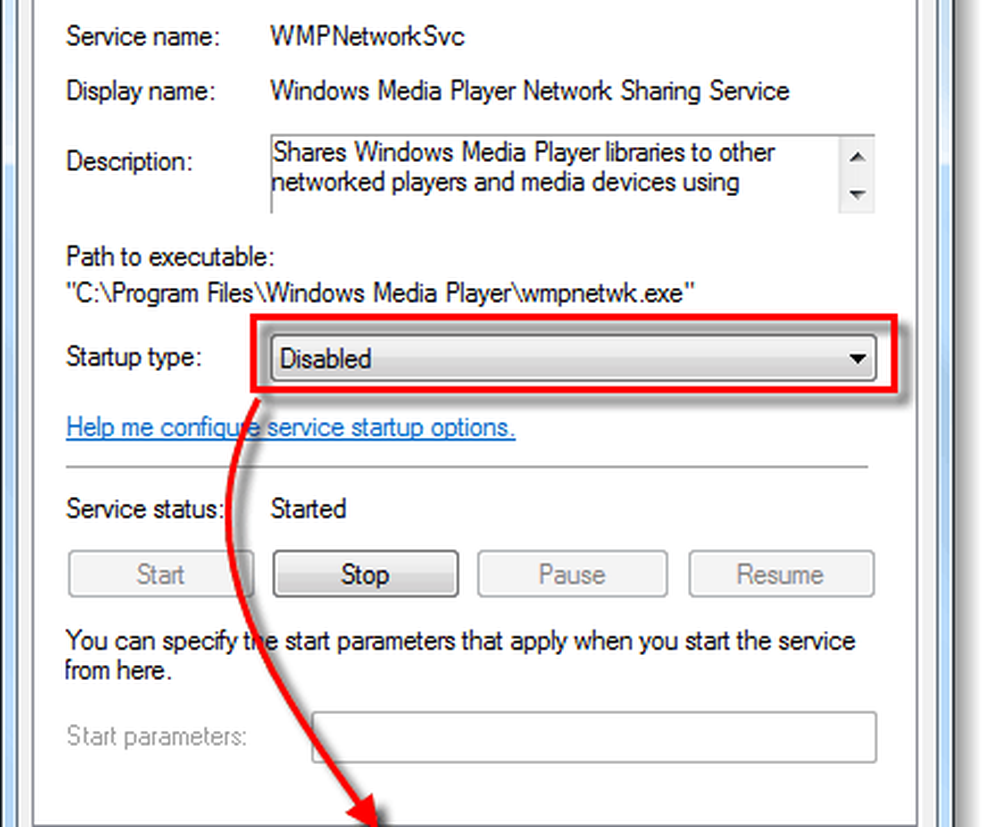Image resolution: width=1000 pixels, height=827 pixels.
Task: Focus the Start parameters input field
Action: pyautogui.click(x=594, y=737)
